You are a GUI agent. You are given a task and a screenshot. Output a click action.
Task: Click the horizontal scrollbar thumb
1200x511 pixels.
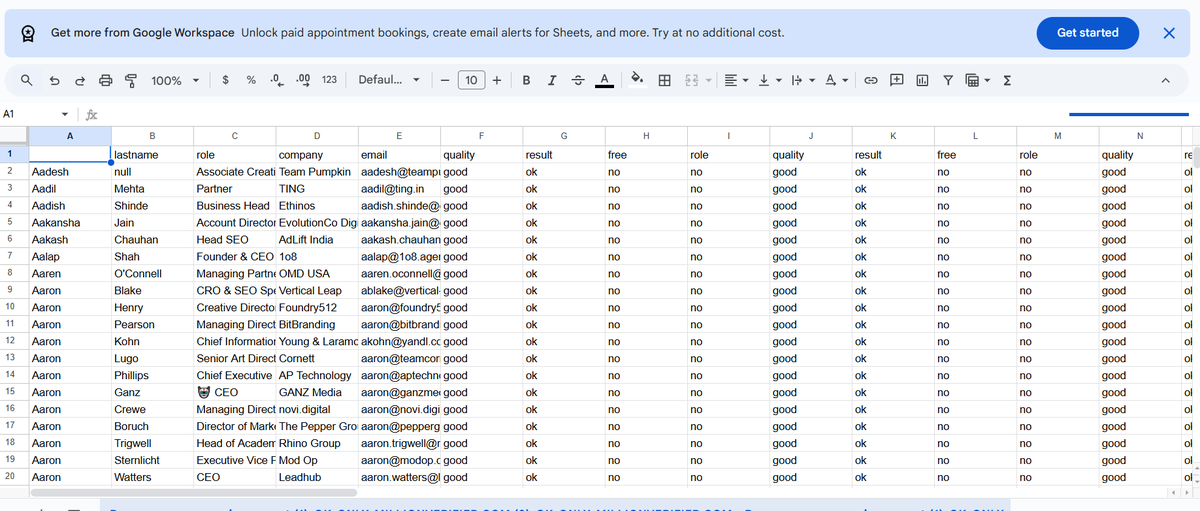[x=193, y=492]
